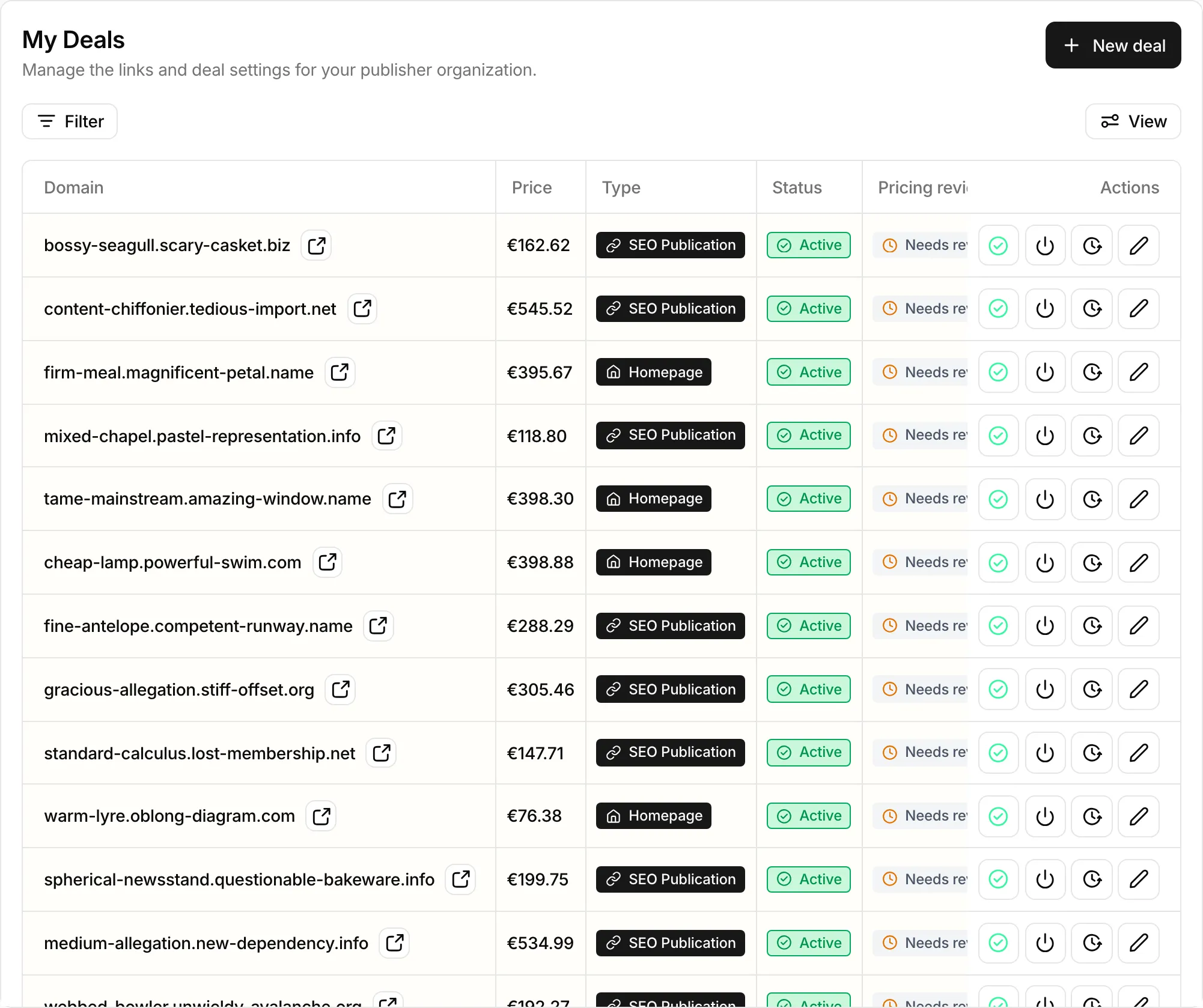
Task: Open external link for firm-meal.magnificent-petal.name
Action: pyautogui.click(x=340, y=372)
